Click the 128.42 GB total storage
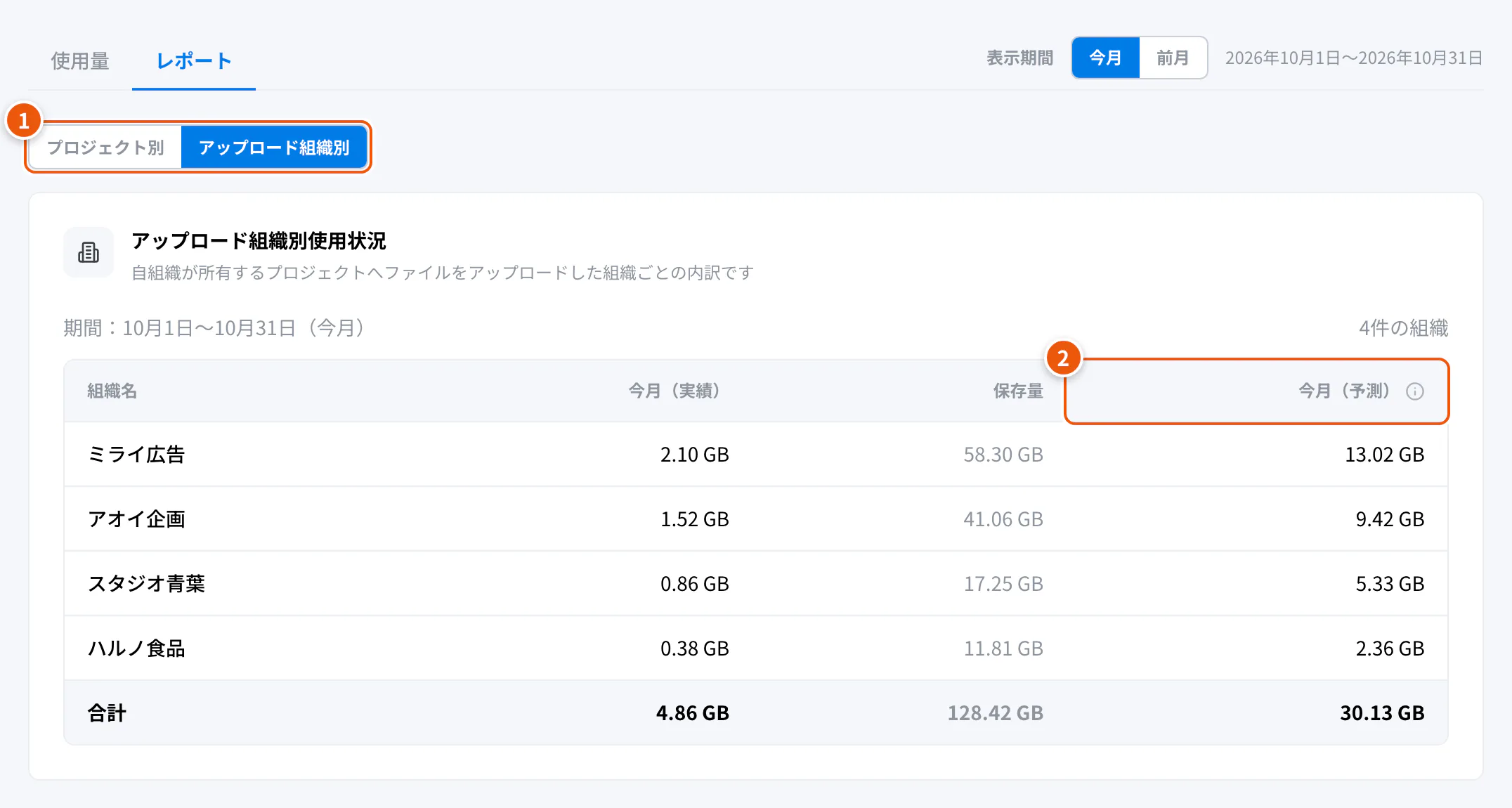This screenshot has width=1512, height=808. coord(996,713)
